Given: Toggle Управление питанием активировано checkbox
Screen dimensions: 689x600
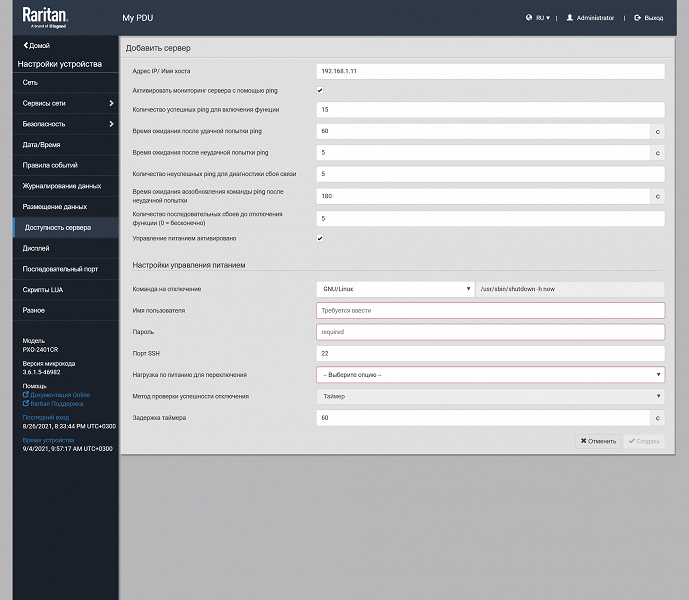Looking at the screenshot, I should click(x=320, y=238).
